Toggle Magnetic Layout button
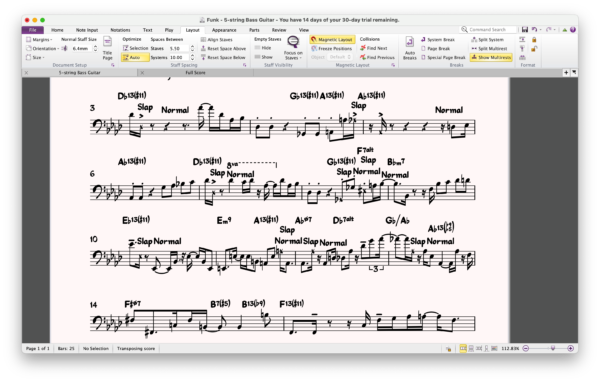Screen dimensions: 600x382 click(333, 39)
